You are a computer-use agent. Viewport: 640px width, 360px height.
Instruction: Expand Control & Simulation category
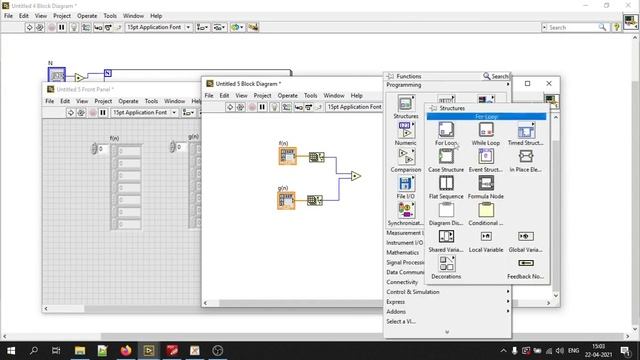(448, 292)
